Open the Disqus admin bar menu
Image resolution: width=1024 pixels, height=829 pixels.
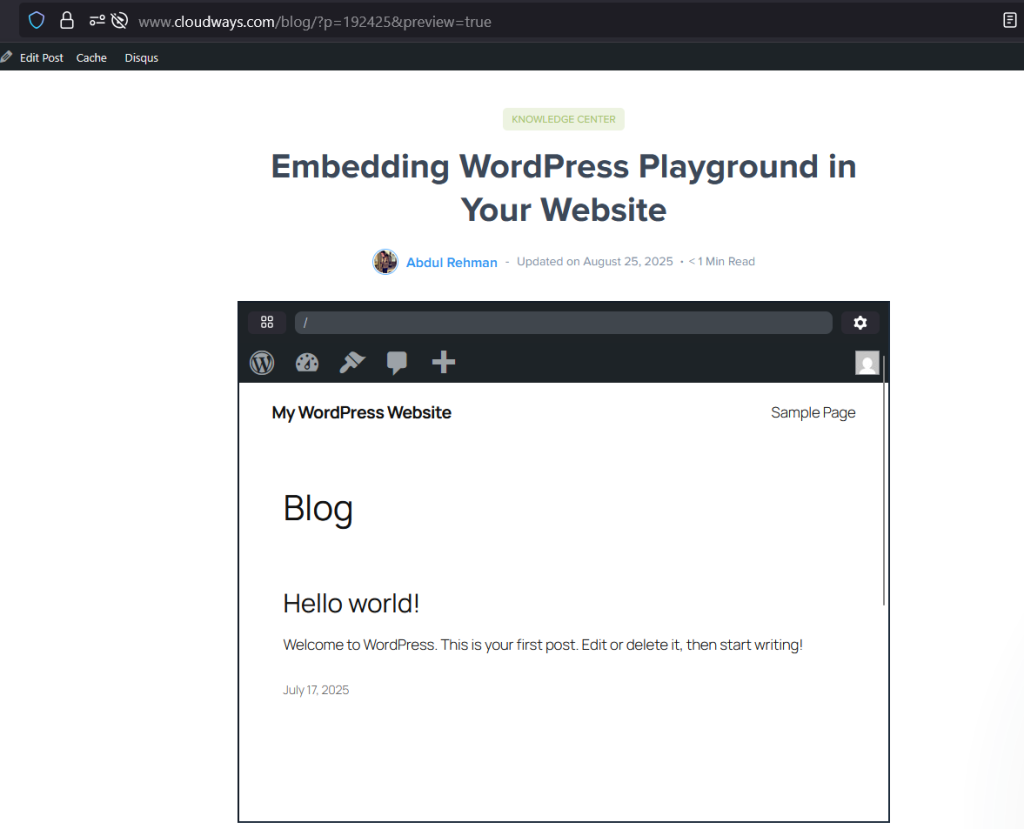142,57
